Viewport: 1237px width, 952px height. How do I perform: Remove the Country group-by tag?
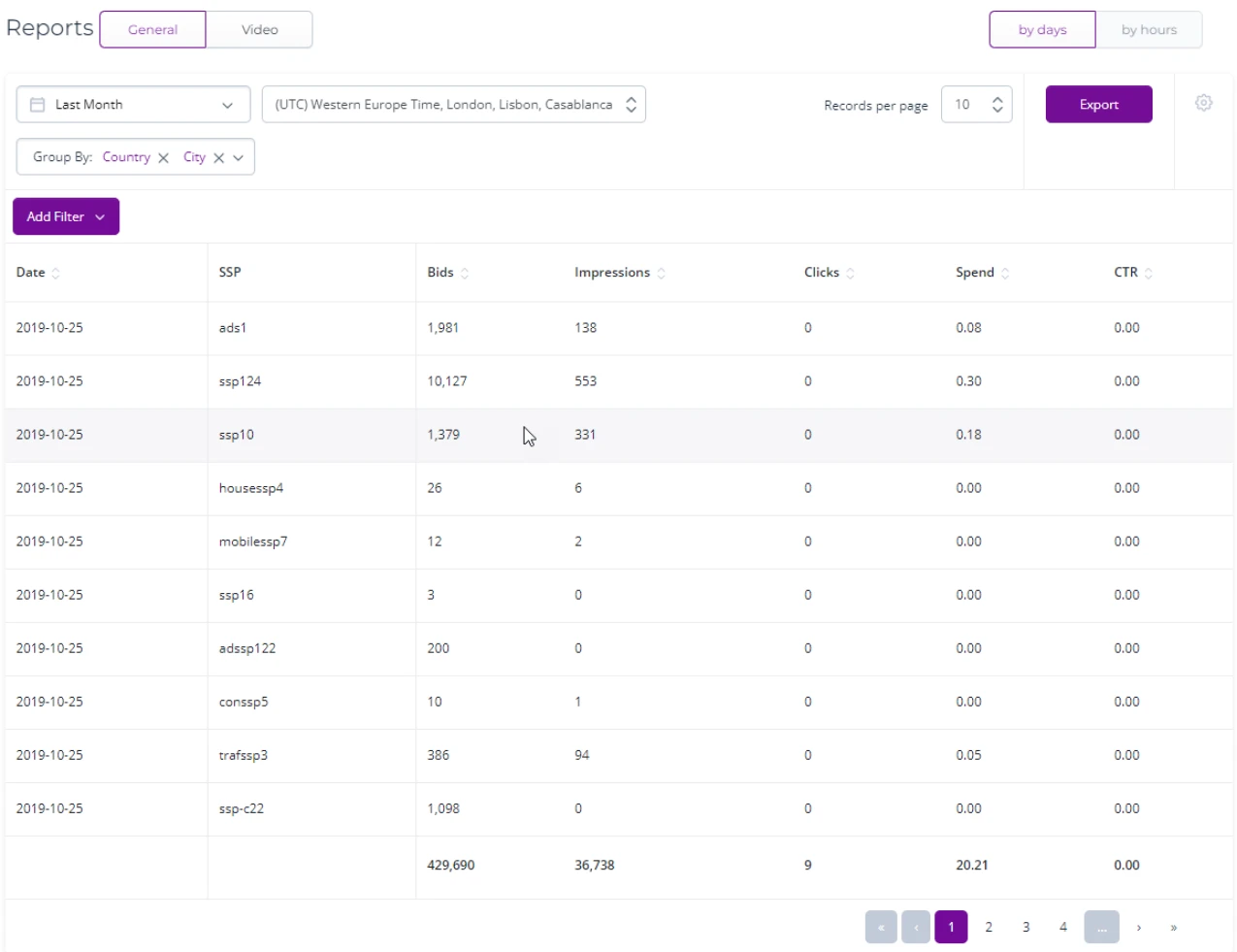(x=163, y=158)
